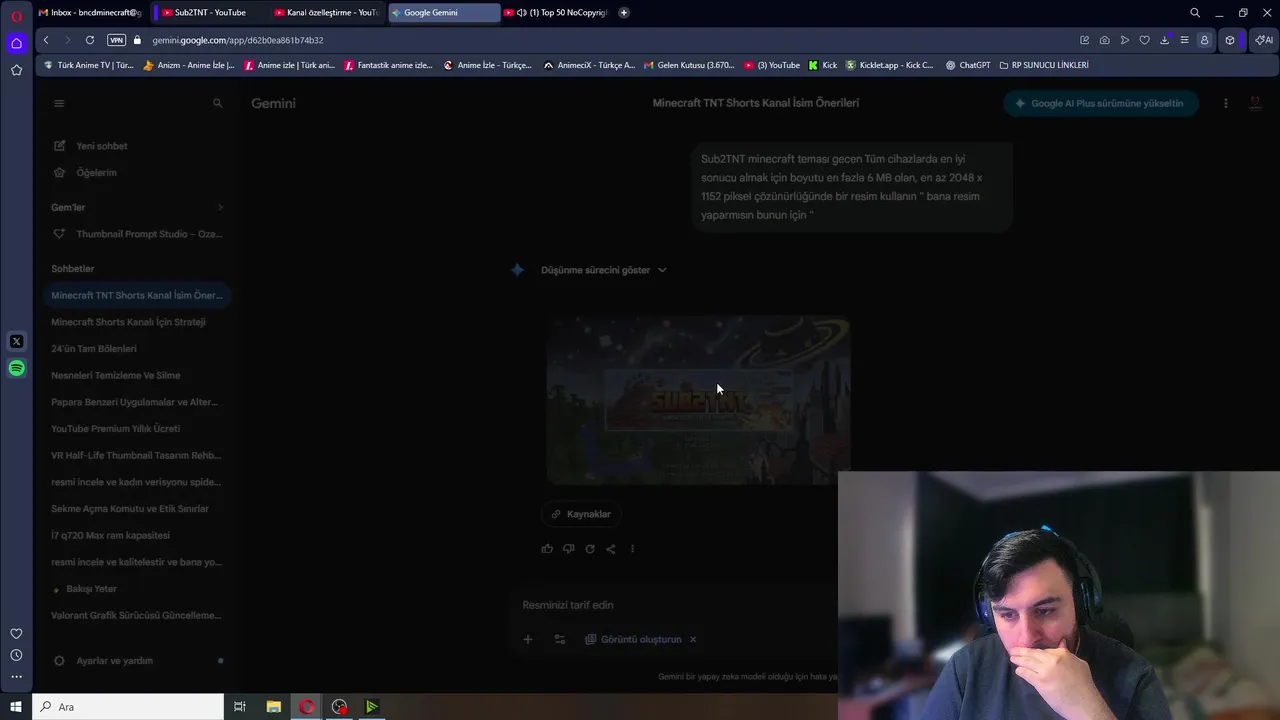The width and height of the screenshot is (1280, 720).
Task: Click Opera search tabs magnifier icon
Action: pyautogui.click(x=1195, y=13)
